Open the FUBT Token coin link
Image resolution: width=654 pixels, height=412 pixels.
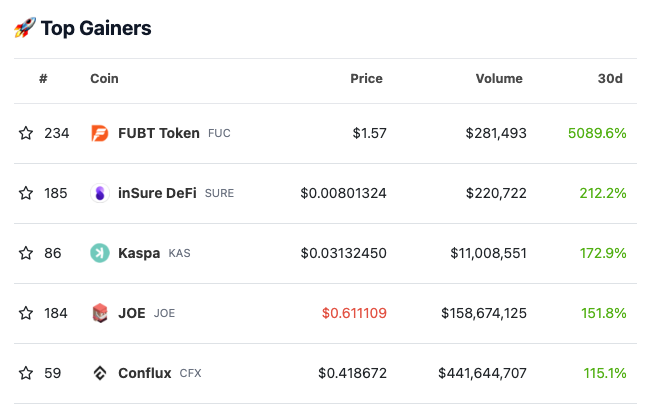[159, 133]
